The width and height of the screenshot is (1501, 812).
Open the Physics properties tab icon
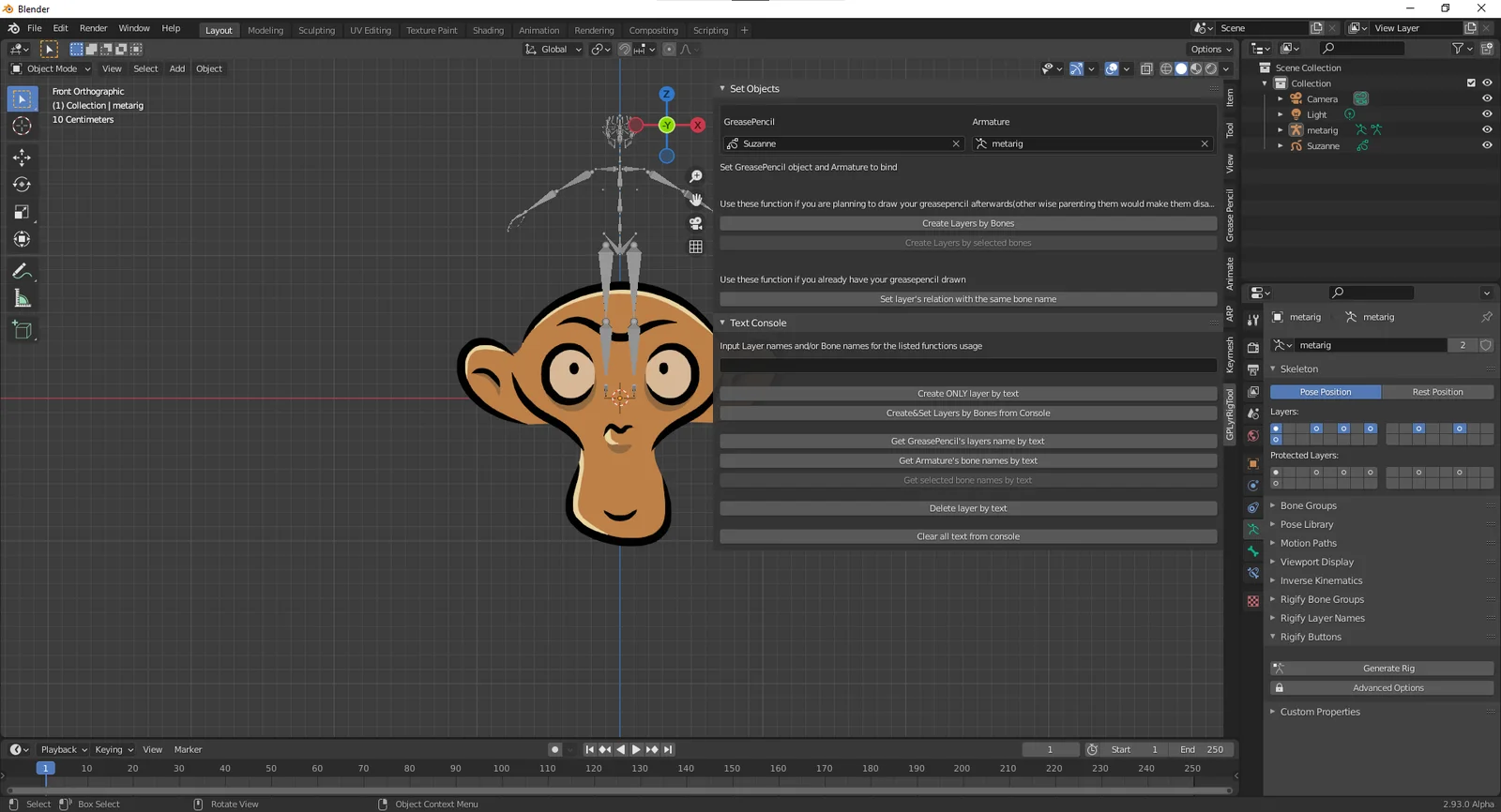[1253, 486]
